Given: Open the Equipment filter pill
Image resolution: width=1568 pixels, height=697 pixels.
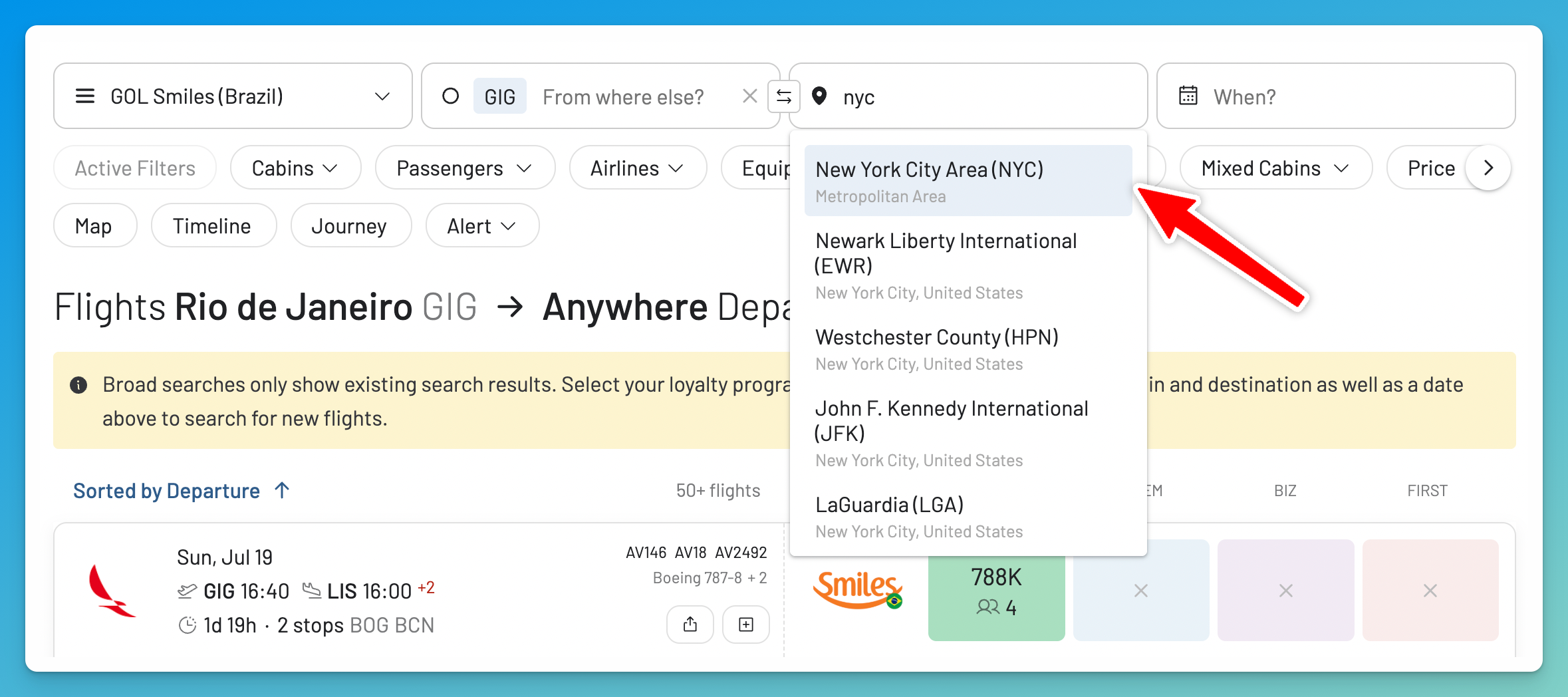Looking at the screenshot, I should coord(757,168).
